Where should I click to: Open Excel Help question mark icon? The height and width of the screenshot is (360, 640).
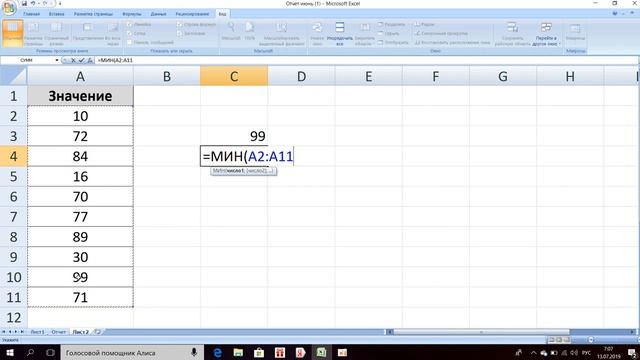pyautogui.click(x=615, y=13)
